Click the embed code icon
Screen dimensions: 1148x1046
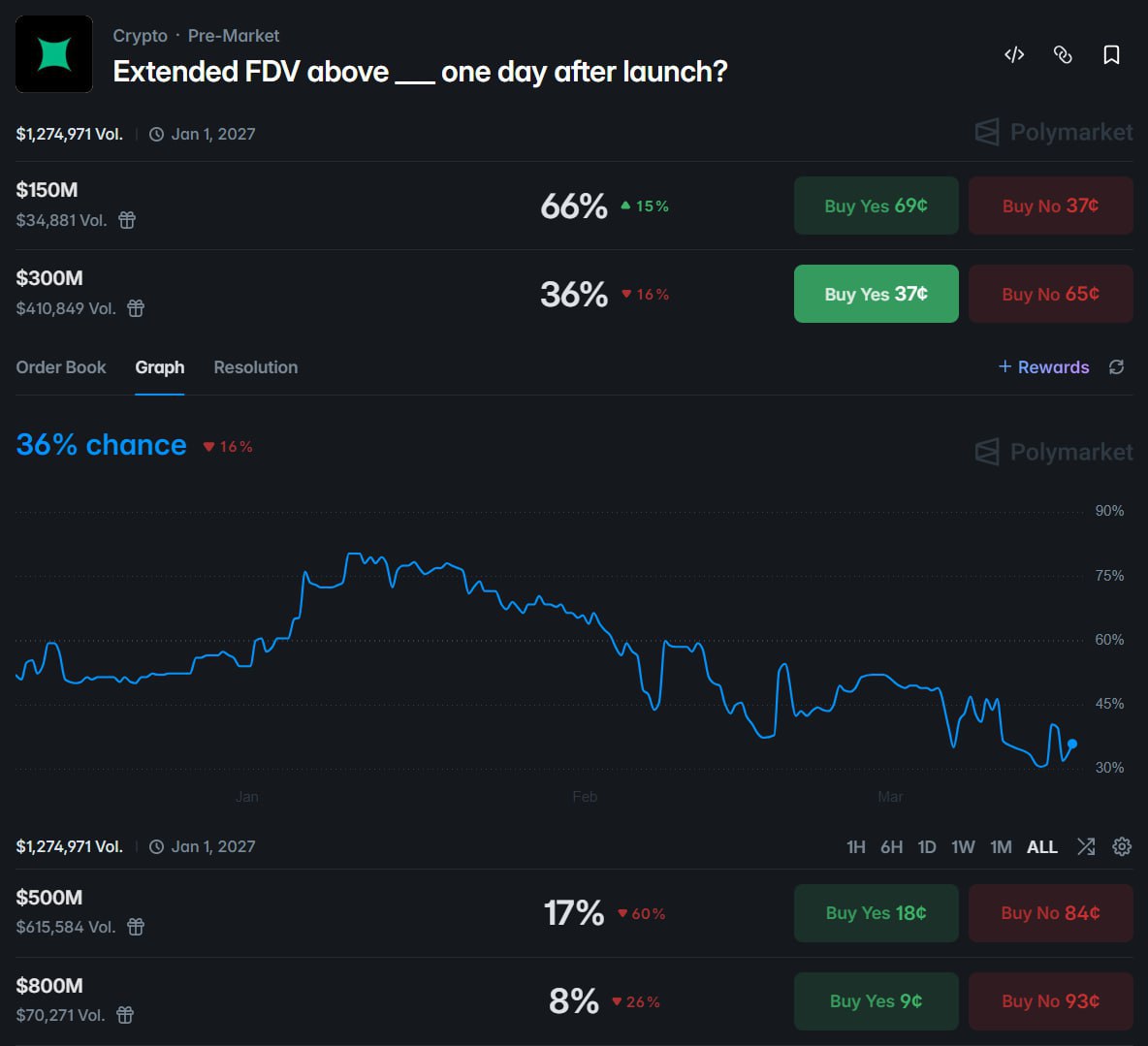point(1014,54)
